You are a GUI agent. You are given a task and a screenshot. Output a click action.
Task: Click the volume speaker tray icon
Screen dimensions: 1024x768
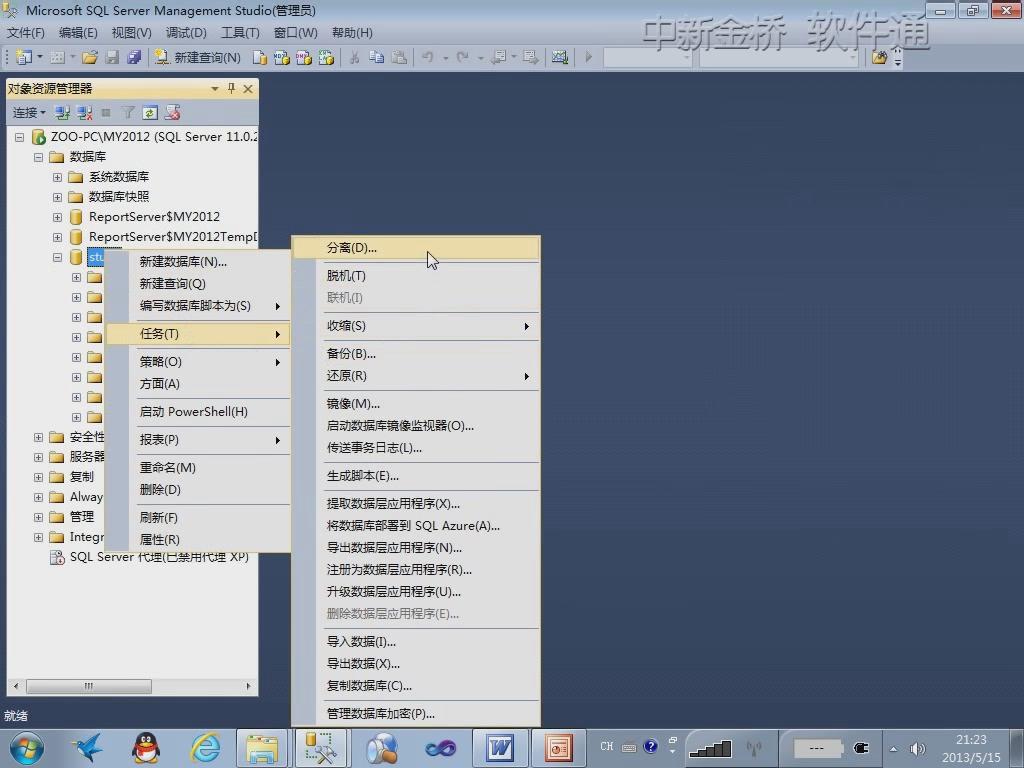pyautogui.click(x=917, y=748)
